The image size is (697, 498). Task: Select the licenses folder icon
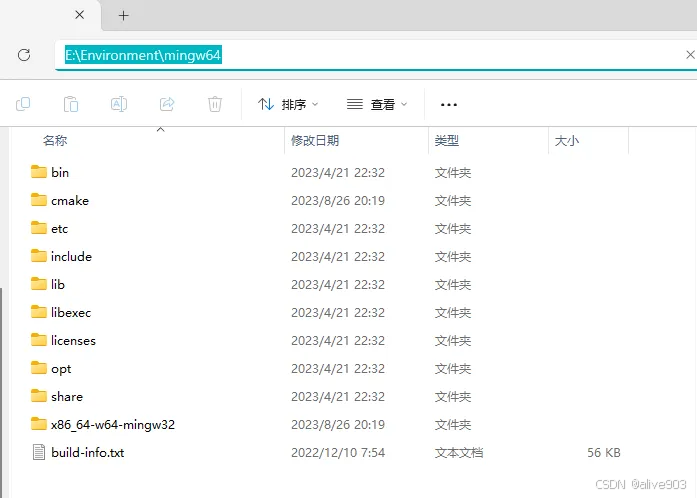coord(39,340)
